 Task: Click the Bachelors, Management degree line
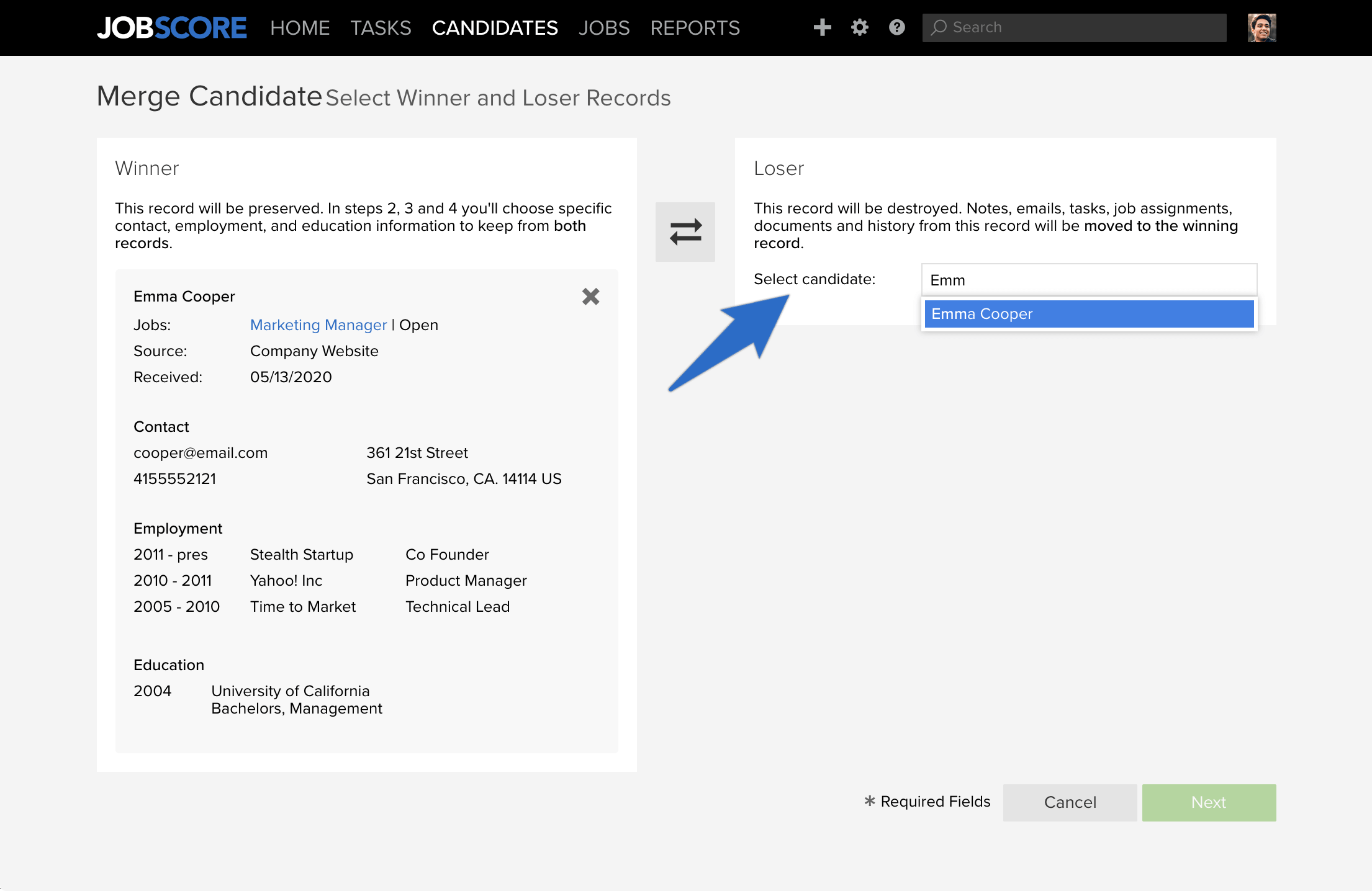(x=297, y=709)
